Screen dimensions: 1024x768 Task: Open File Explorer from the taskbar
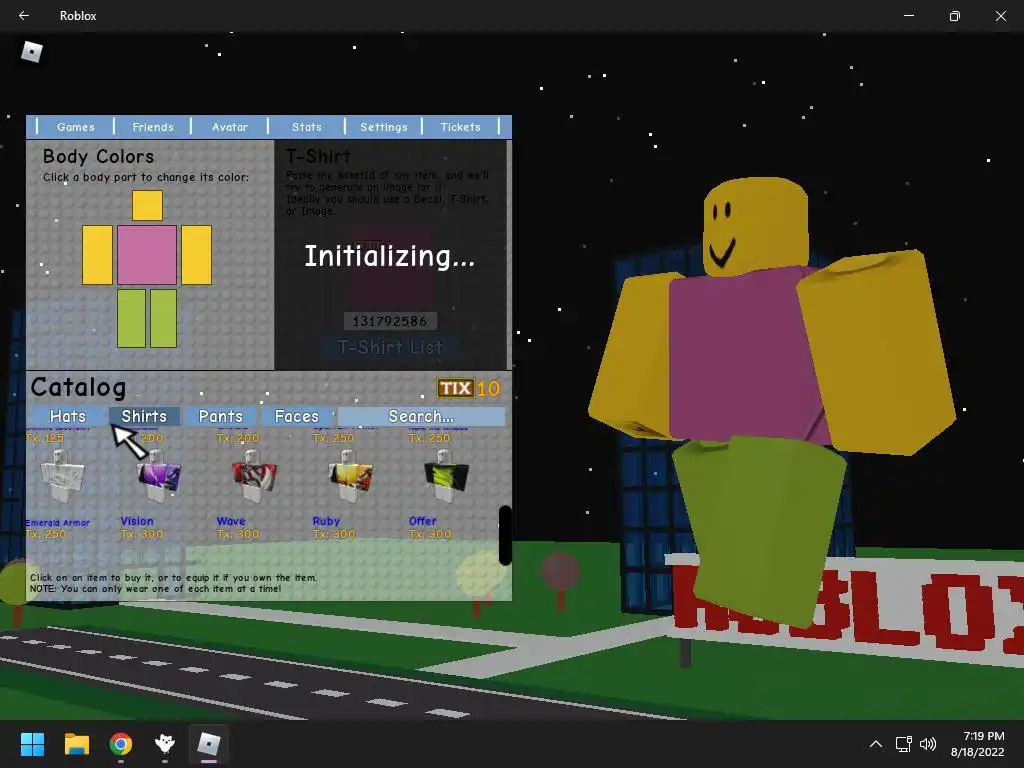[x=76, y=744]
